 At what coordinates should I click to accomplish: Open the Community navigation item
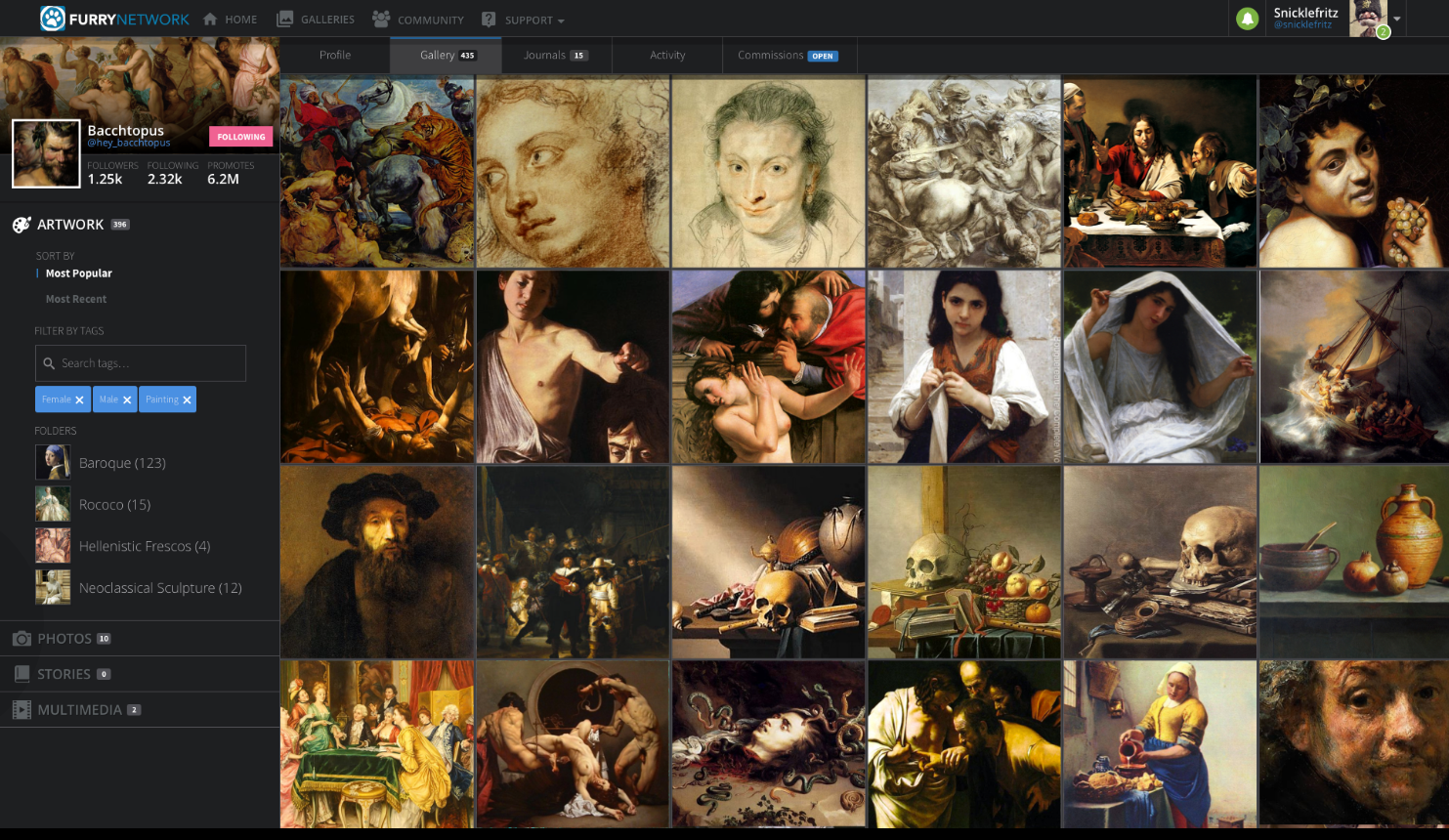coord(418,20)
